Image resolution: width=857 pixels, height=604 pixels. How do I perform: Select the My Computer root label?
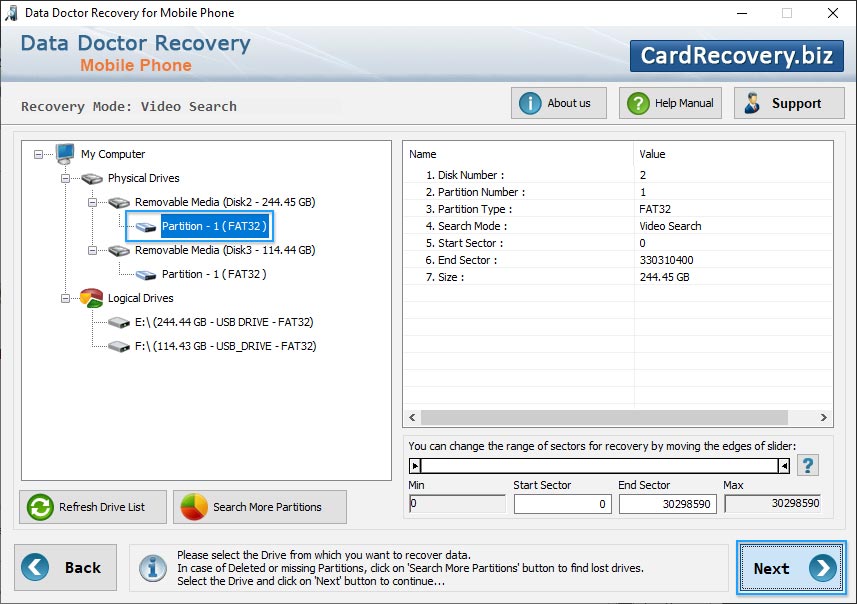tap(113, 154)
